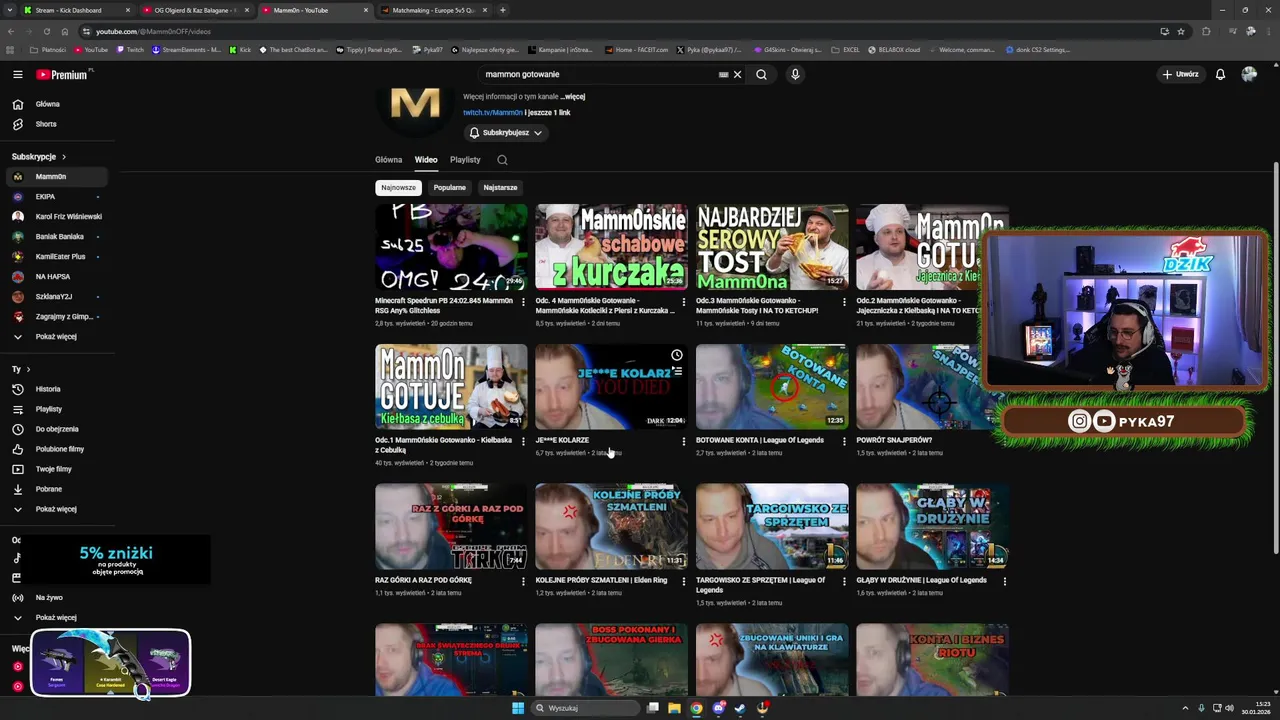Viewport: 1280px width, 720px height.
Task: Switch to Matchmaking - Europe 5v5 tab
Action: (433, 10)
